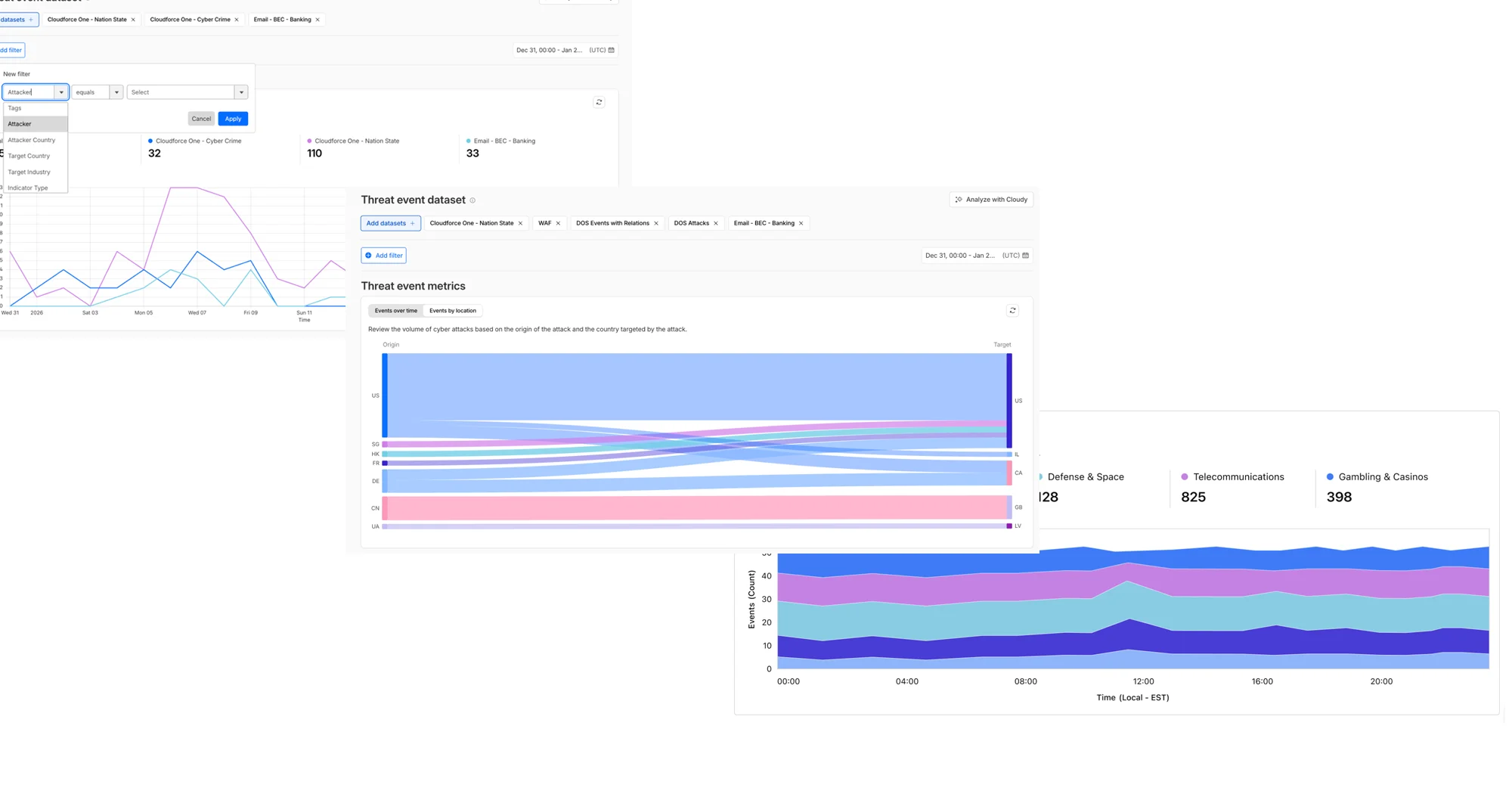The height and width of the screenshot is (794, 1512).
Task: Click the color dot beside Gambling & Casinos
Action: click(1329, 476)
